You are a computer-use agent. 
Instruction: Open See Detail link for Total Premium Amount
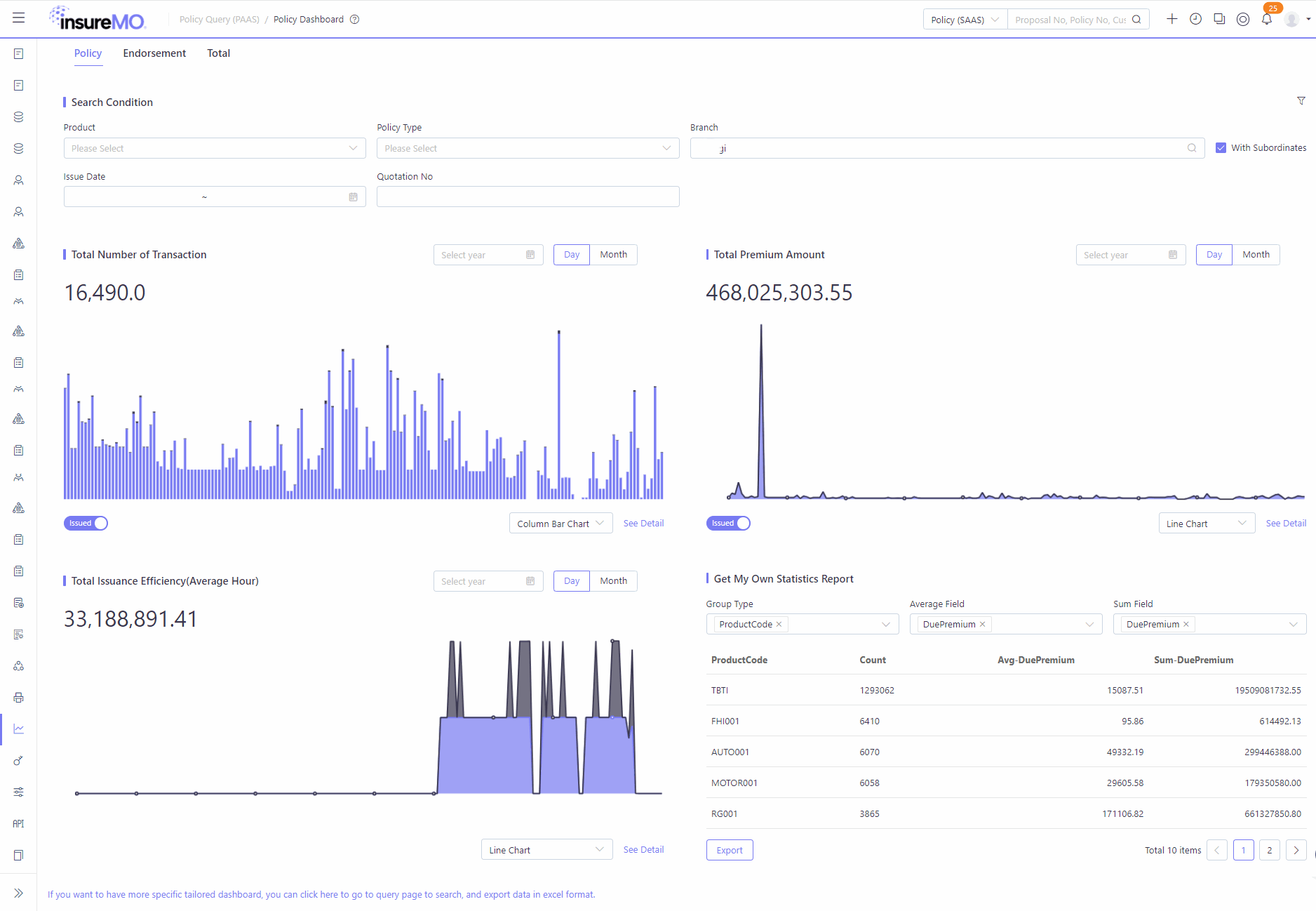tap(1286, 524)
